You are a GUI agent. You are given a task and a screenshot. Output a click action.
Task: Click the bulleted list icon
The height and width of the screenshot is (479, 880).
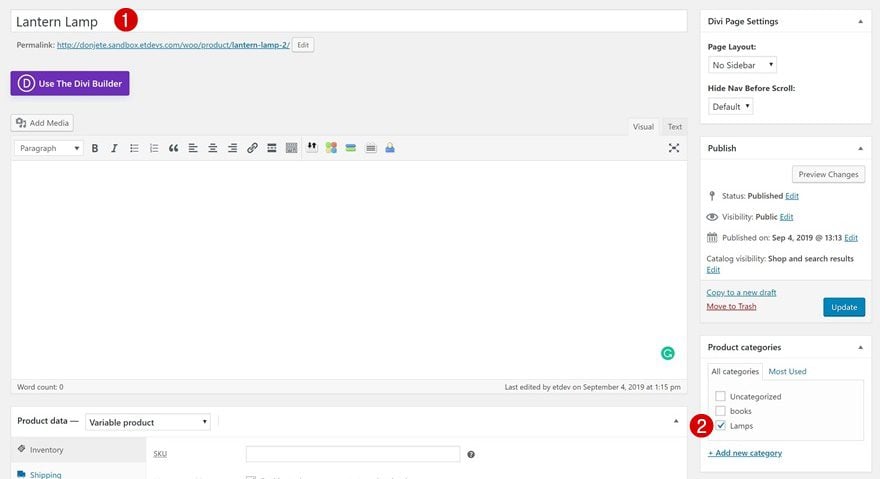coord(134,148)
